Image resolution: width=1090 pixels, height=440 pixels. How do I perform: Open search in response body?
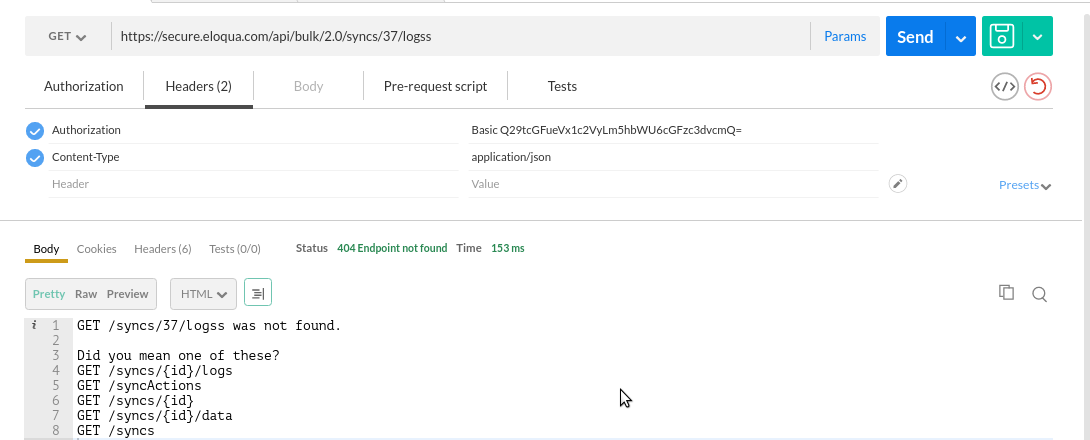tap(1039, 294)
